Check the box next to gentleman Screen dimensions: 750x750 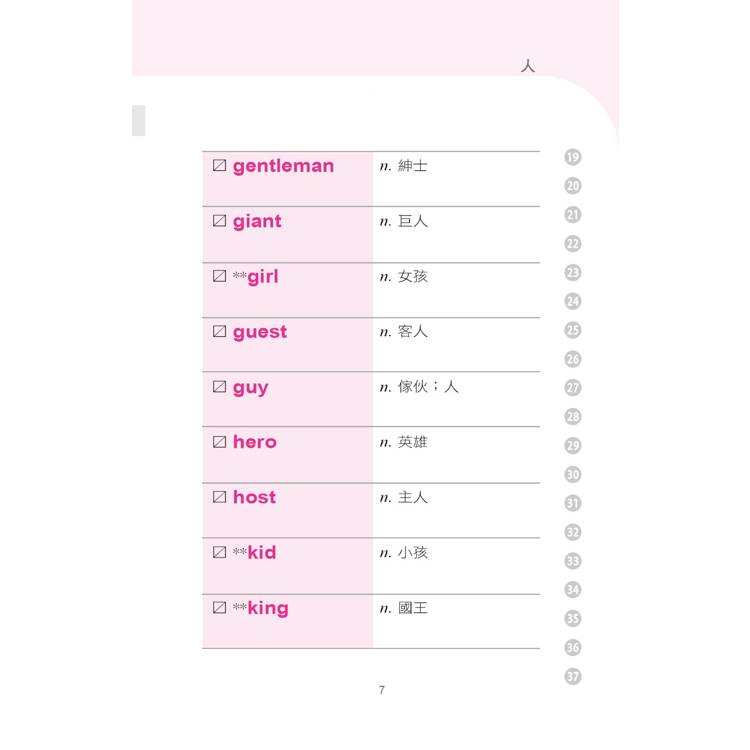(x=220, y=166)
